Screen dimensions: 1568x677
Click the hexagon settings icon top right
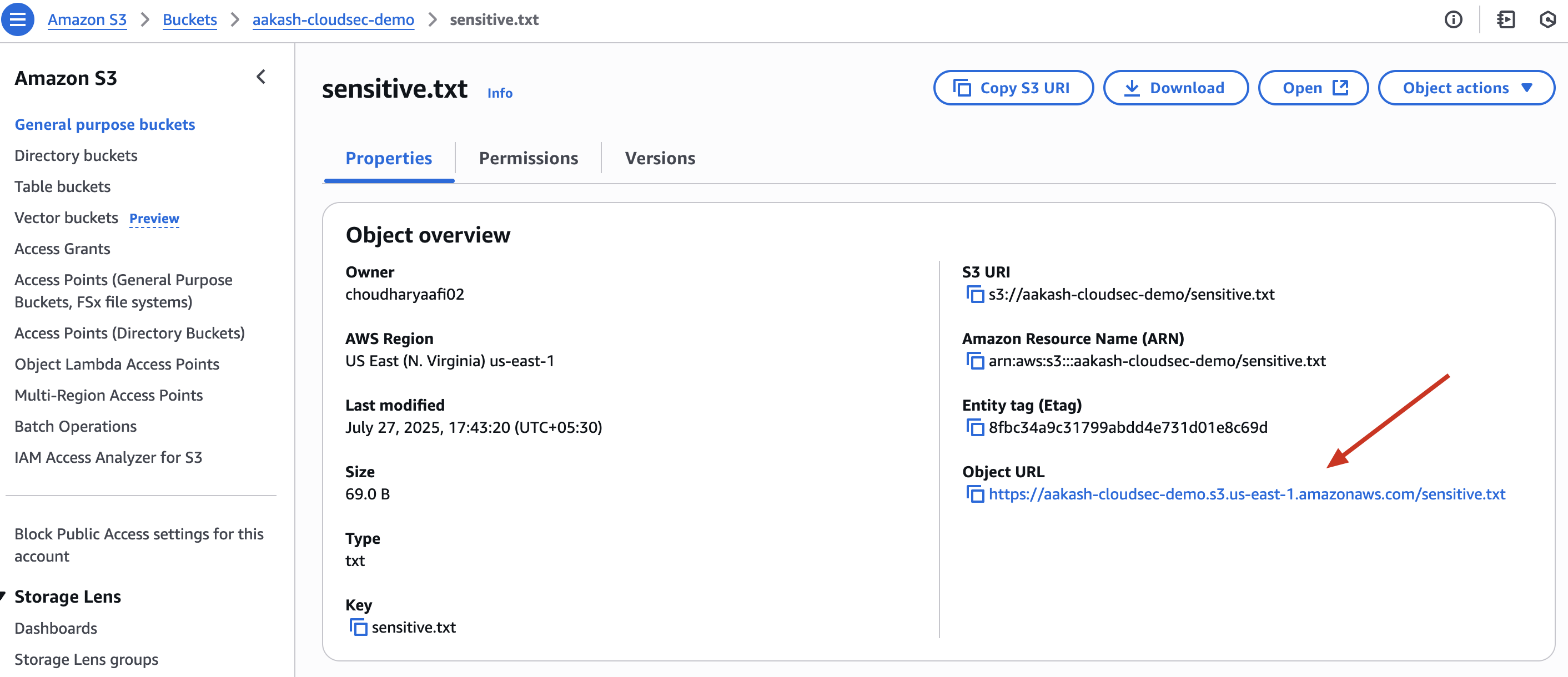[x=1547, y=19]
